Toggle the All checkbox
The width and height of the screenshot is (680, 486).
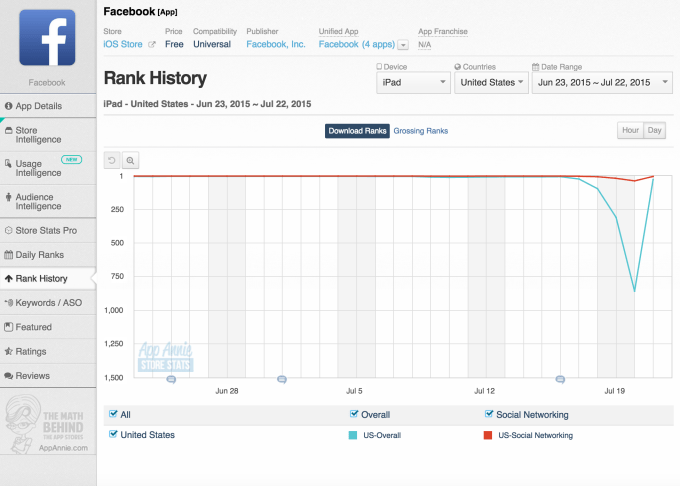[113, 414]
